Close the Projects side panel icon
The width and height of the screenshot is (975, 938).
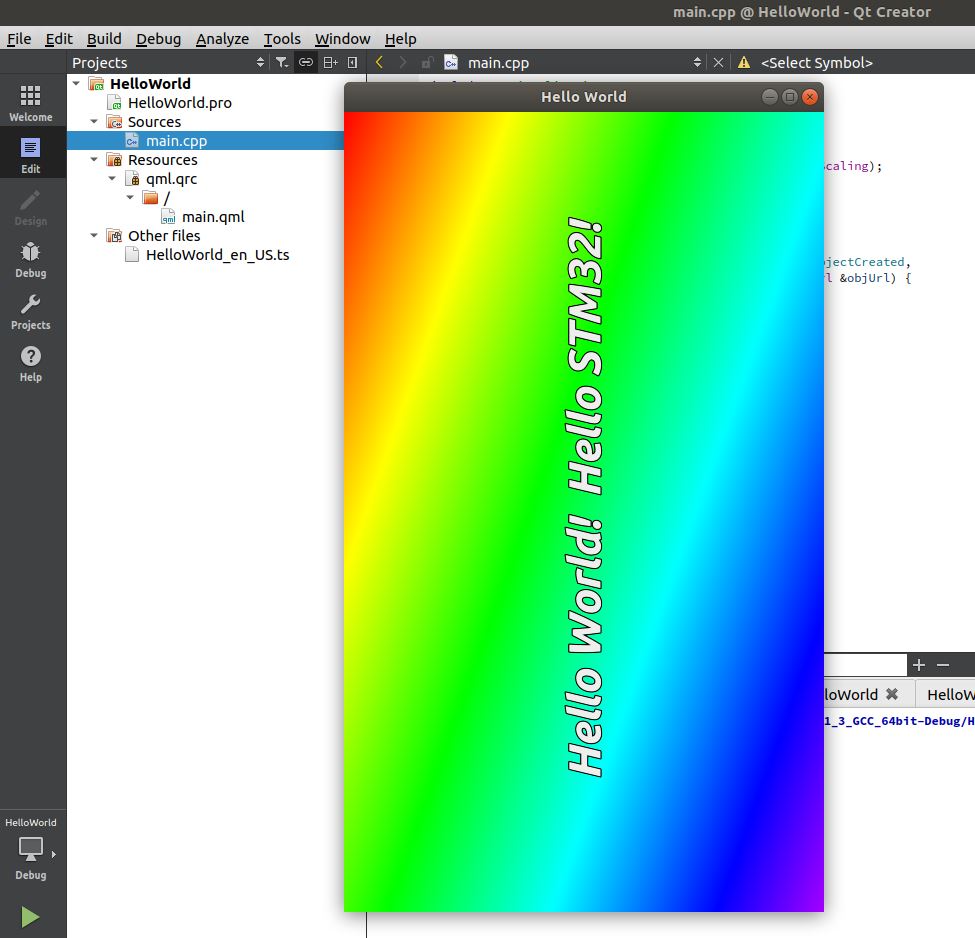pyautogui.click(x=353, y=62)
